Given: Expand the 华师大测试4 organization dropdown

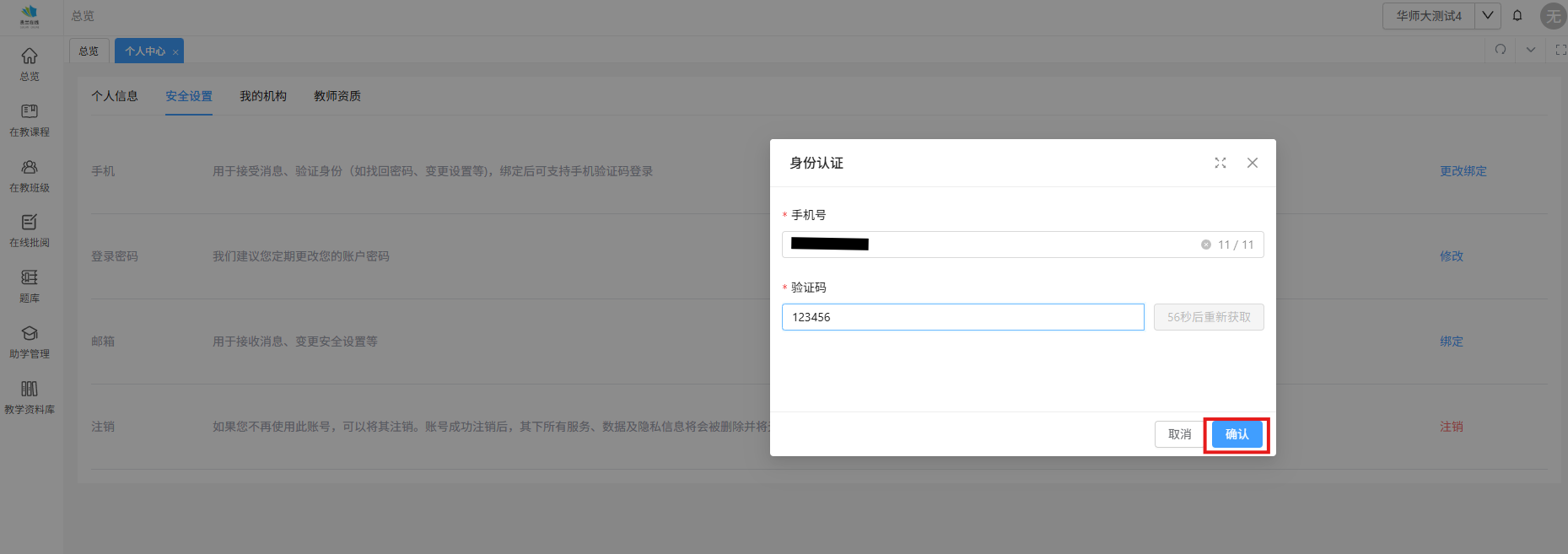Looking at the screenshot, I should [1488, 16].
